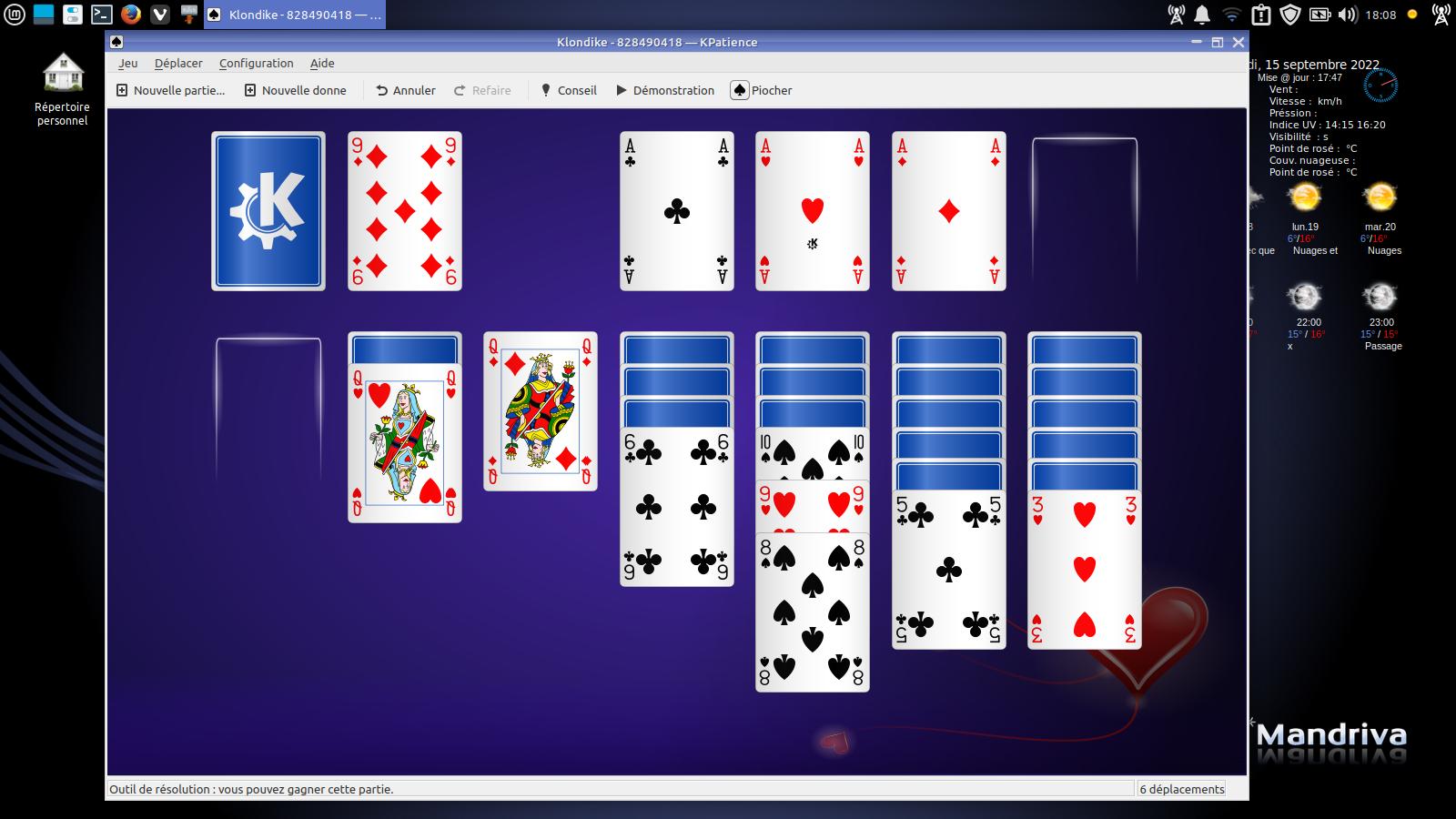1456x819 pixels.
Task: Click the KPatience window menu icon
Action: pos(116,42)
